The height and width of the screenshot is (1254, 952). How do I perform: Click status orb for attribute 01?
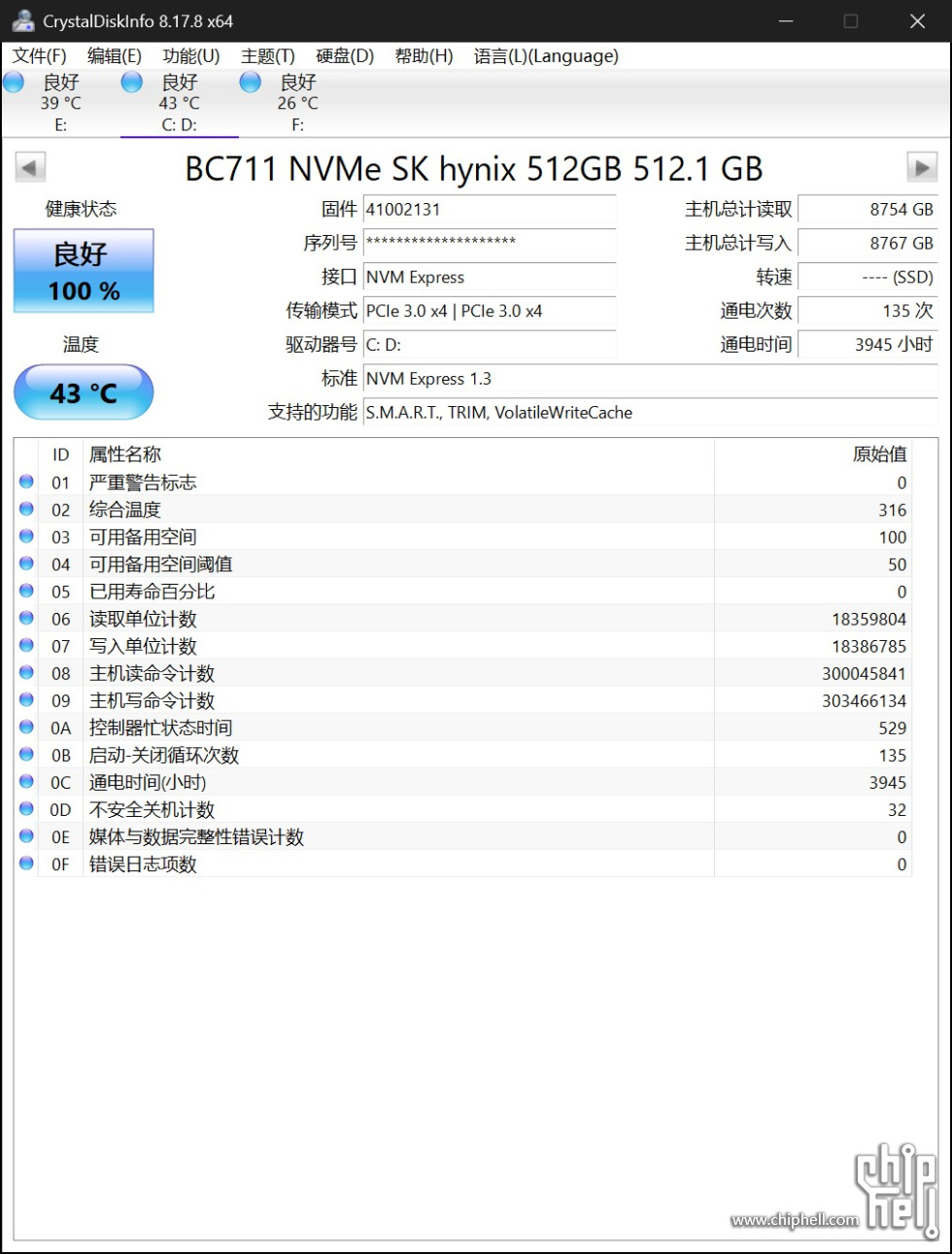[26, 482]
